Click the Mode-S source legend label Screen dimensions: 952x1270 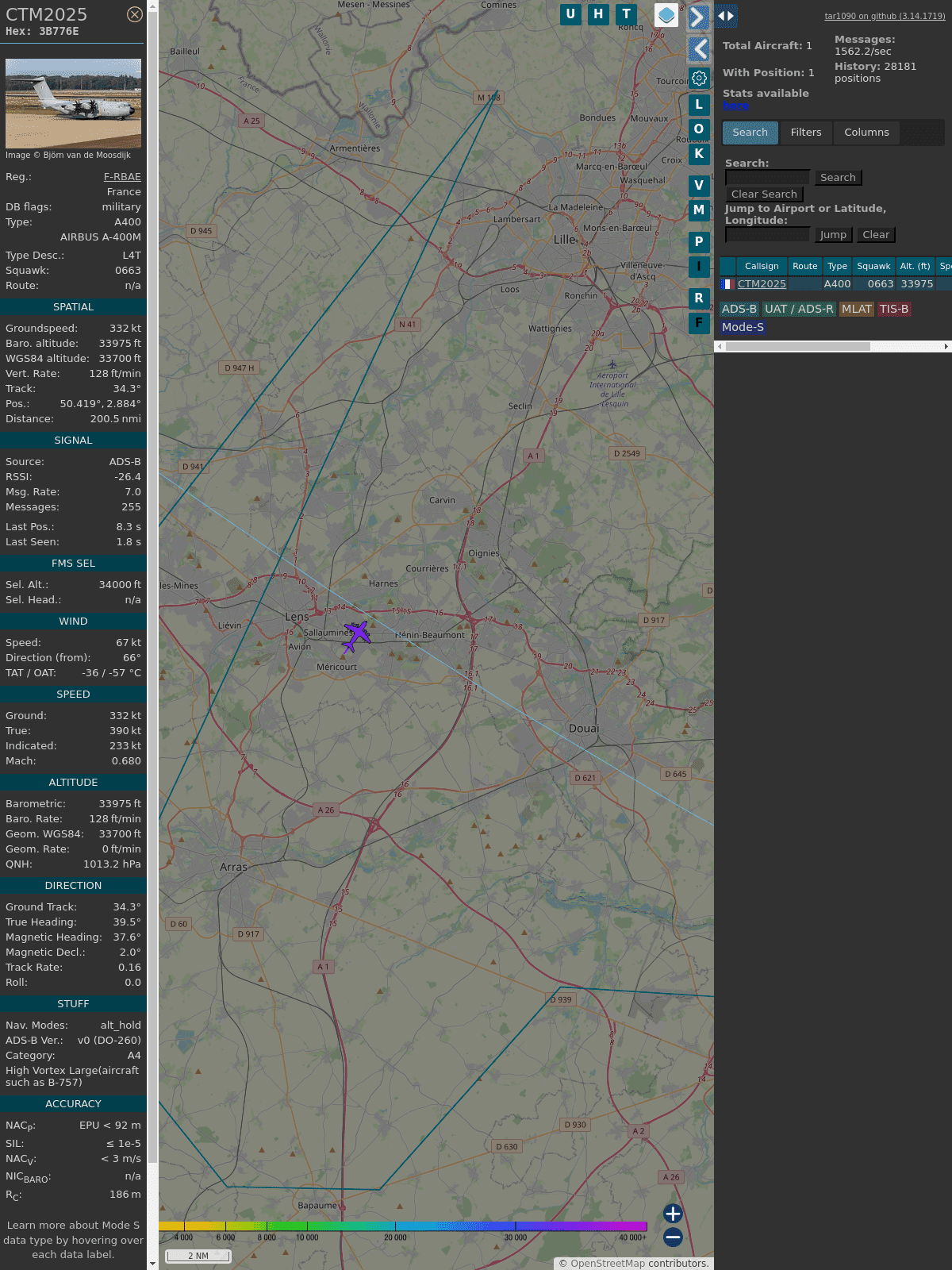point(743,328)
